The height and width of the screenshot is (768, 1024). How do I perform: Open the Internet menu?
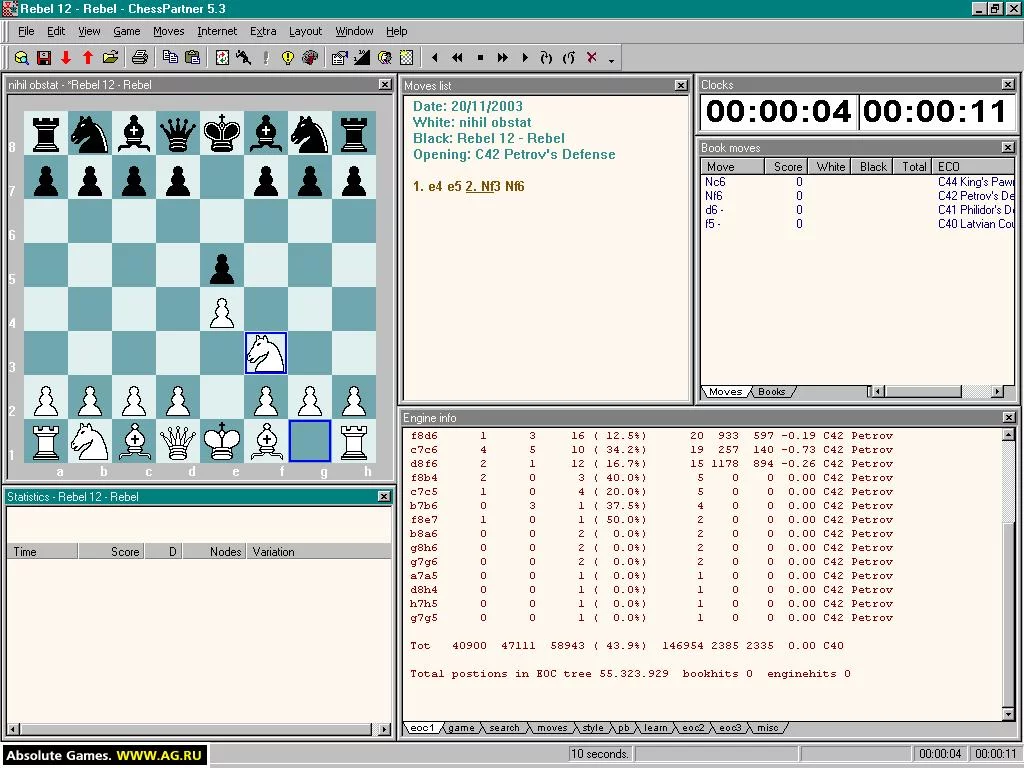pos(217,31)
